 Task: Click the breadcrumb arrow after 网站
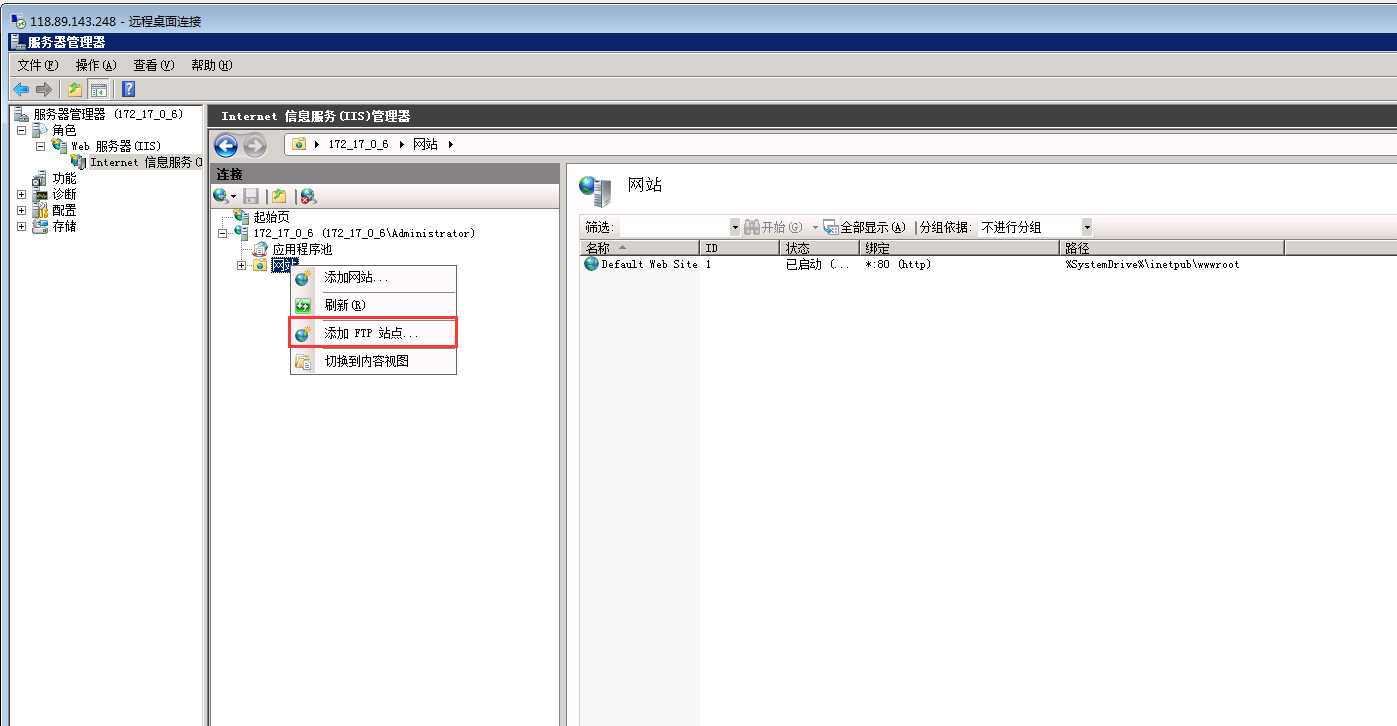451,144
